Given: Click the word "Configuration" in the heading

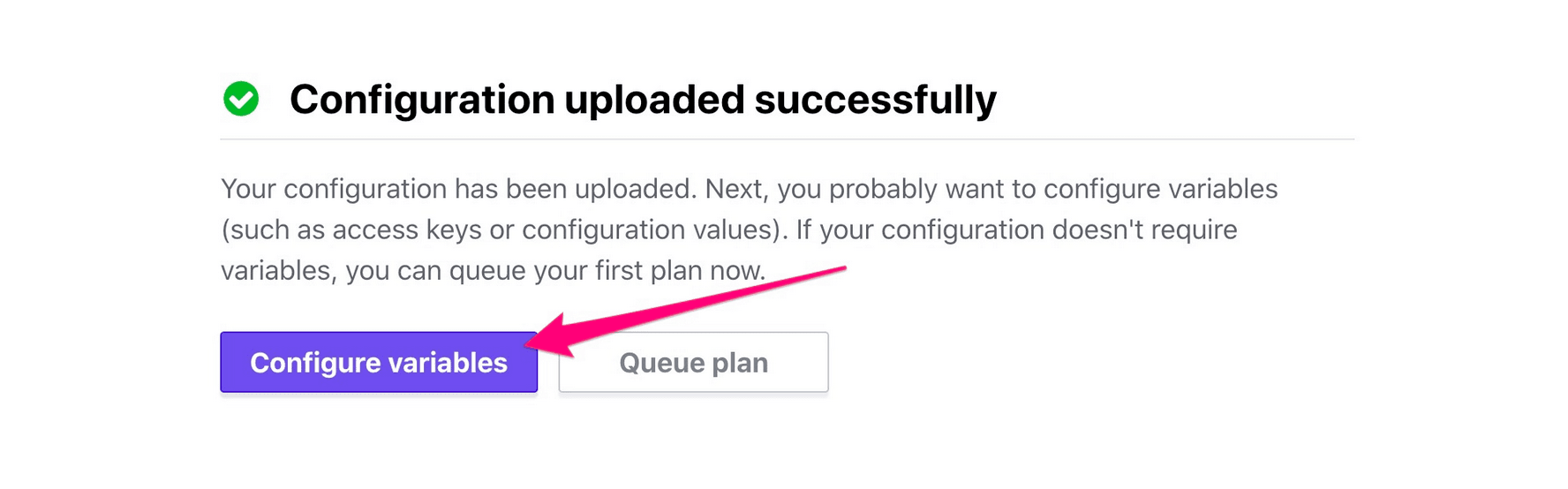Looking at the screenshot, I should click(x=421, y=99).
